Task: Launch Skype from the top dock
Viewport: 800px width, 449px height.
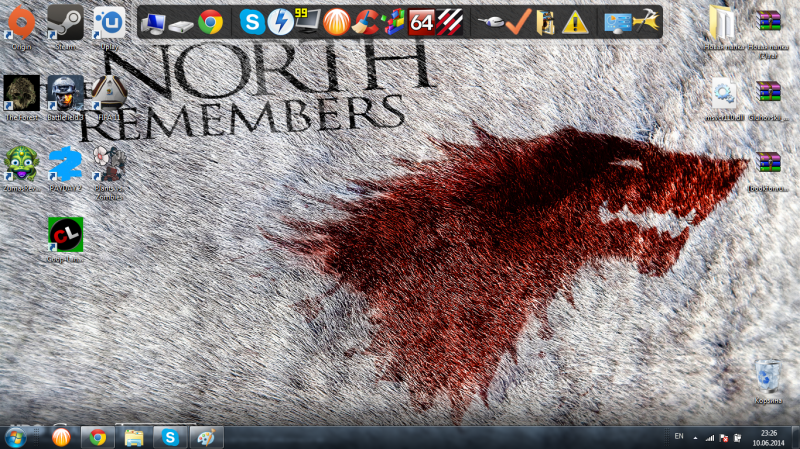Action: click(x=252, y=22)
